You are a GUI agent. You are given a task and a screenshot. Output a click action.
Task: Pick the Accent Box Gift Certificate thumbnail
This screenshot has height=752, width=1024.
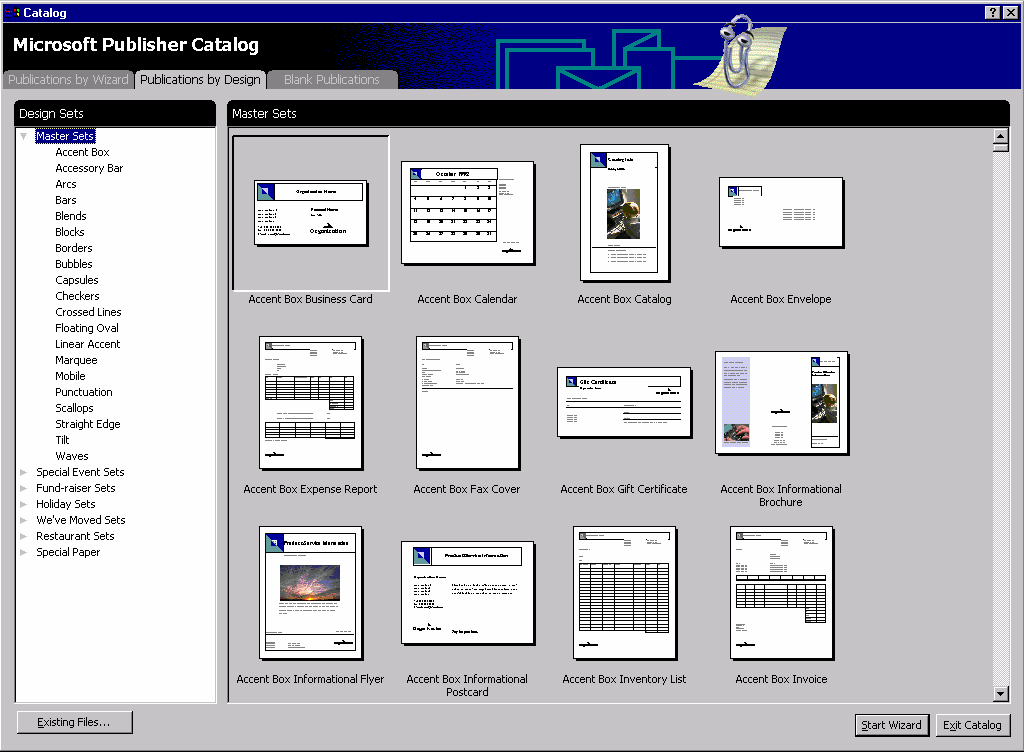click(624, 403)
